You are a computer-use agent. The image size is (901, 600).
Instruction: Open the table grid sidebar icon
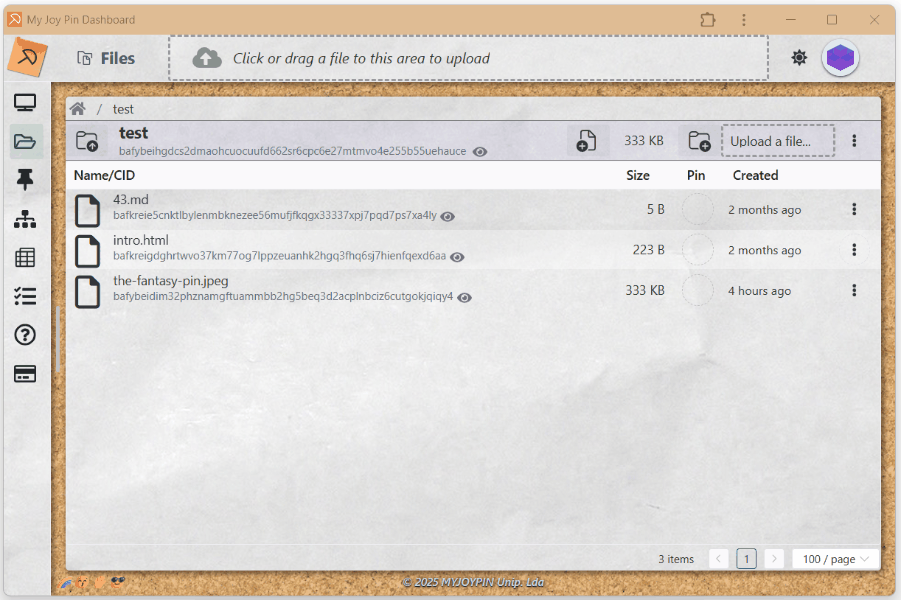click(x=25, y=257)
